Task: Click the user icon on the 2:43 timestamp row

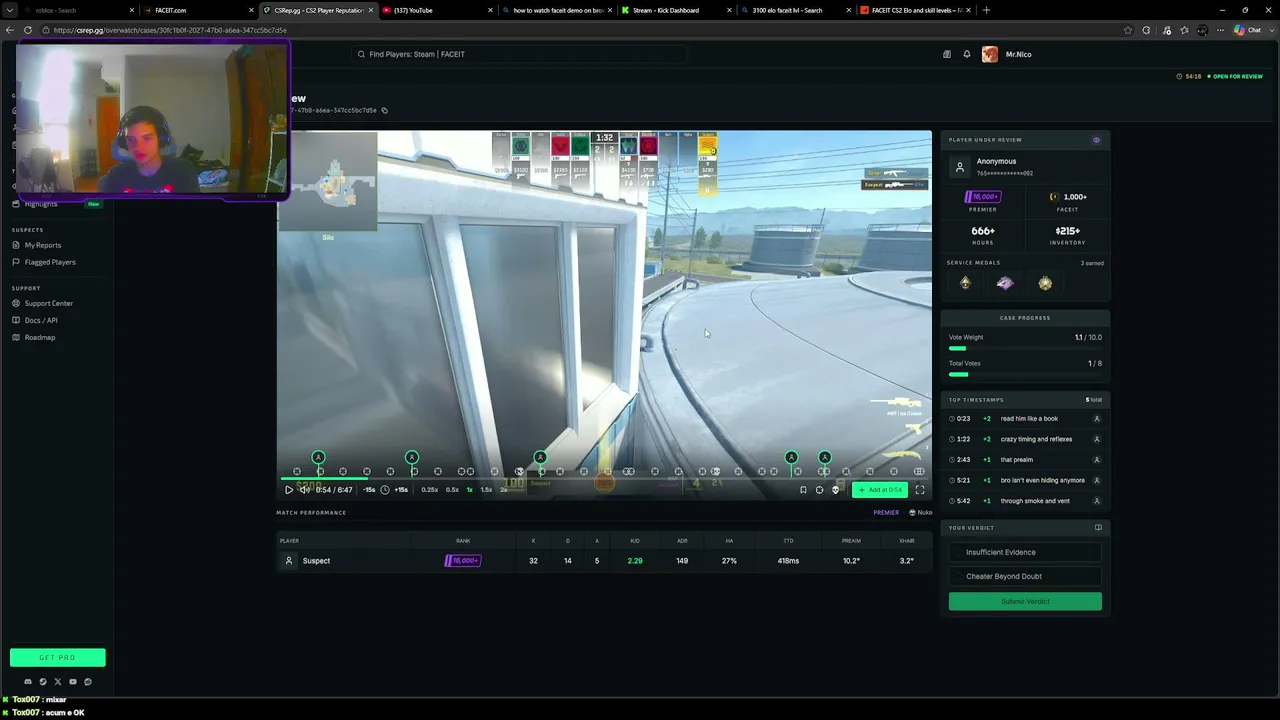Action: (1097, 460)
